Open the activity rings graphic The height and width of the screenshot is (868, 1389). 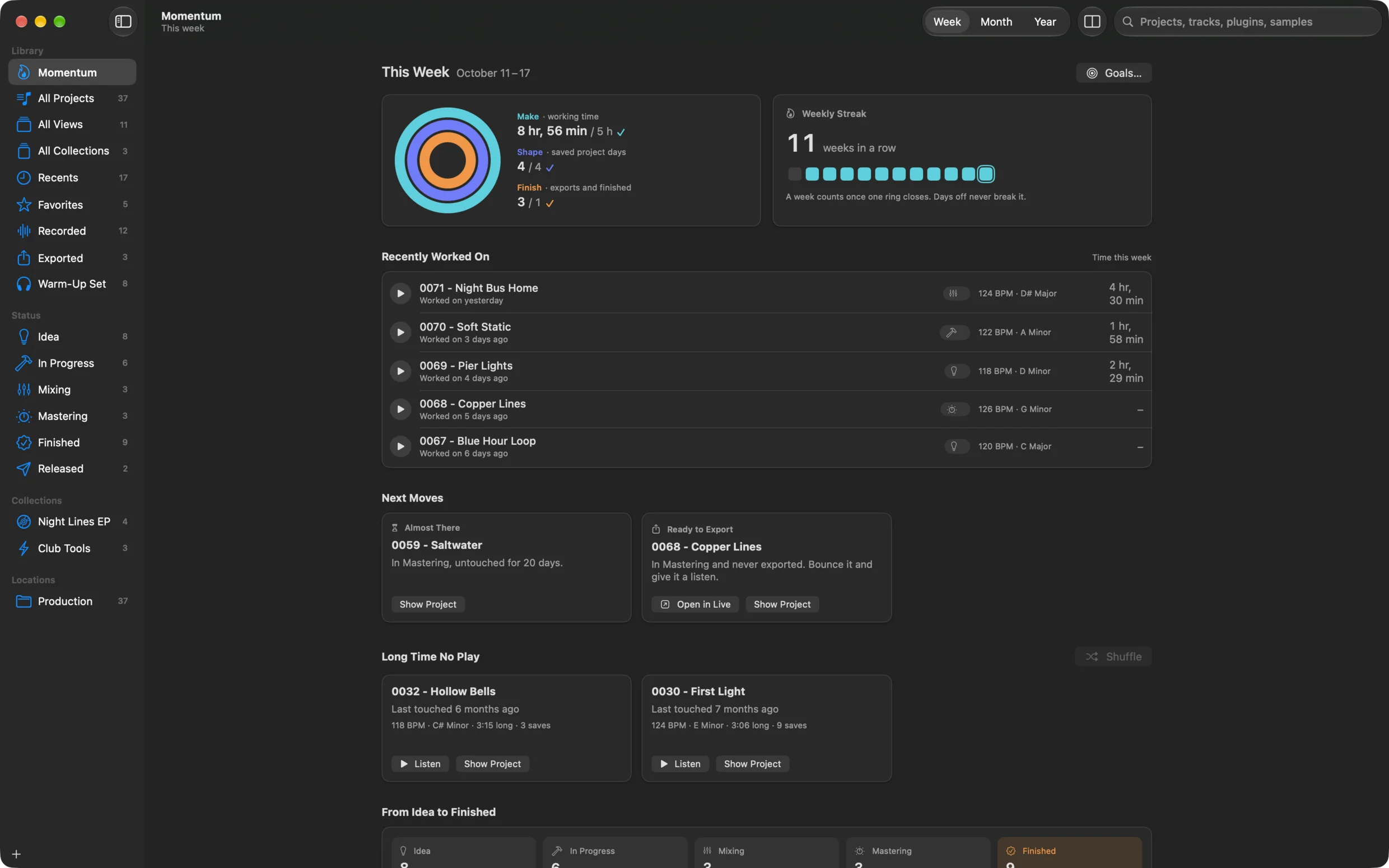pyautogui.click(x=448, y=160)
